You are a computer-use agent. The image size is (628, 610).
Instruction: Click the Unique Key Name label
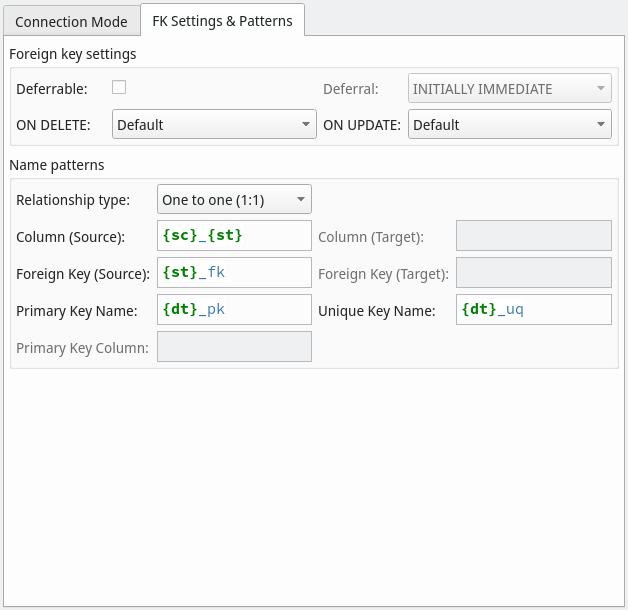pos(376,311)
